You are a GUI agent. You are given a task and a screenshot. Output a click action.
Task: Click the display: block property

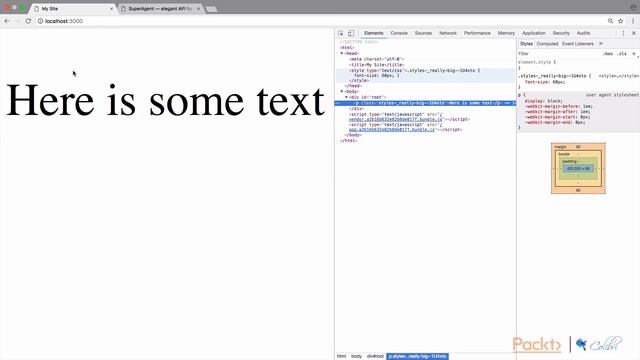(543, 101)
